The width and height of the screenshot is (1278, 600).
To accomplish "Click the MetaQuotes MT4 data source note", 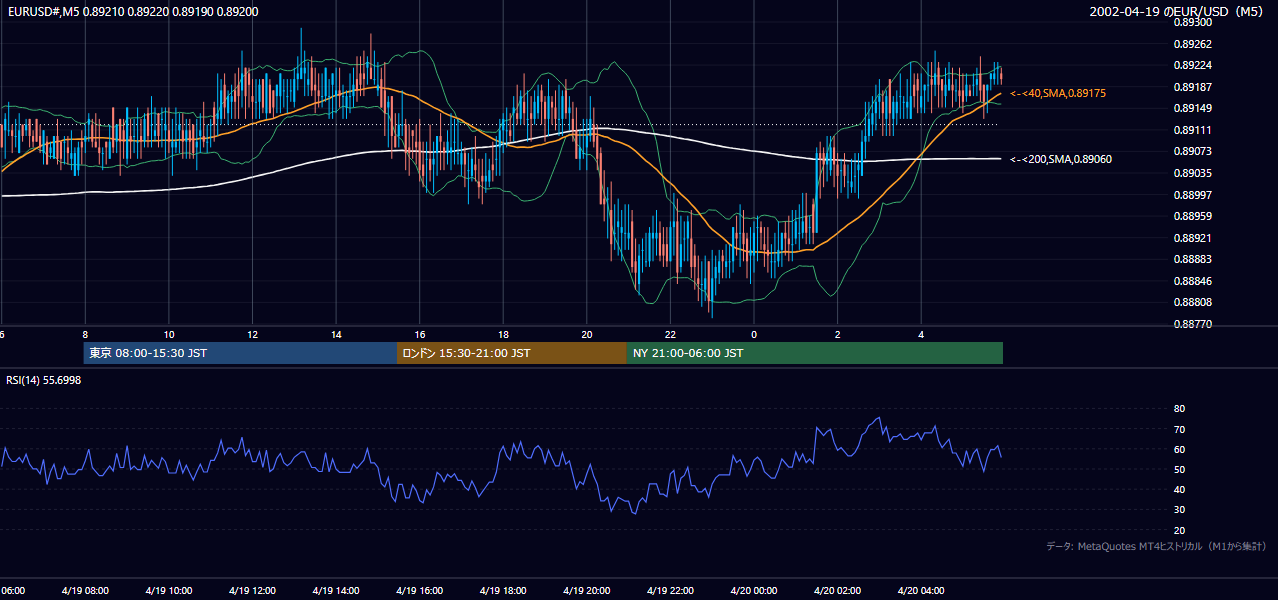I will pos(1156,546).
